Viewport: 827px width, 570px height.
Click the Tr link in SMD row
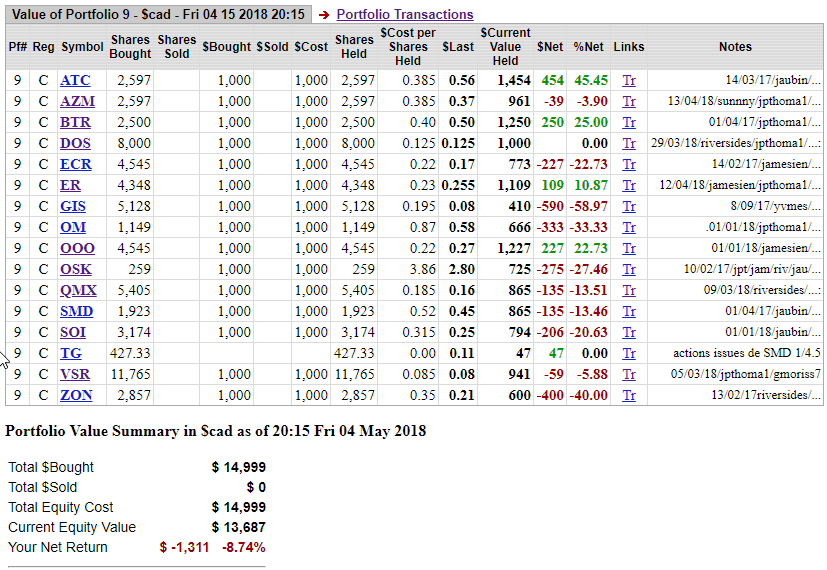pyautogui.click(x=628, y=311)
